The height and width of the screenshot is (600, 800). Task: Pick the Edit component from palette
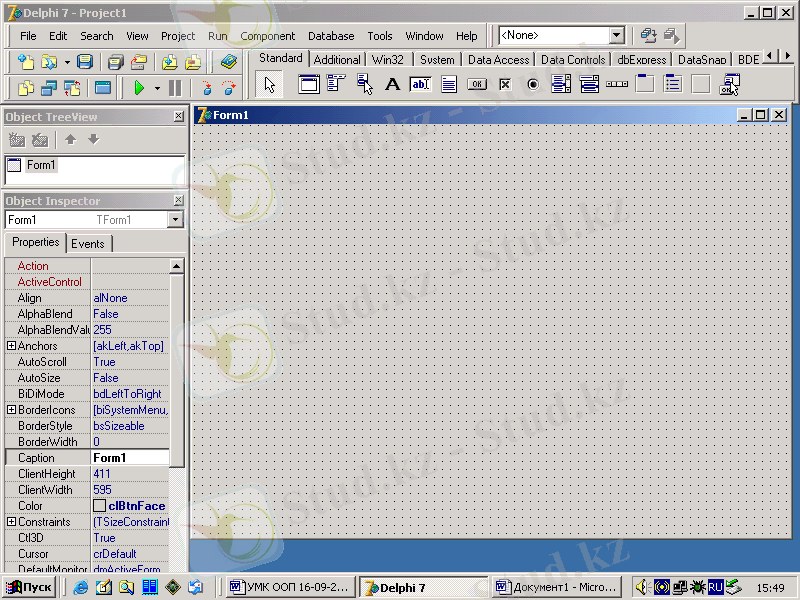(x=420, y=85)
